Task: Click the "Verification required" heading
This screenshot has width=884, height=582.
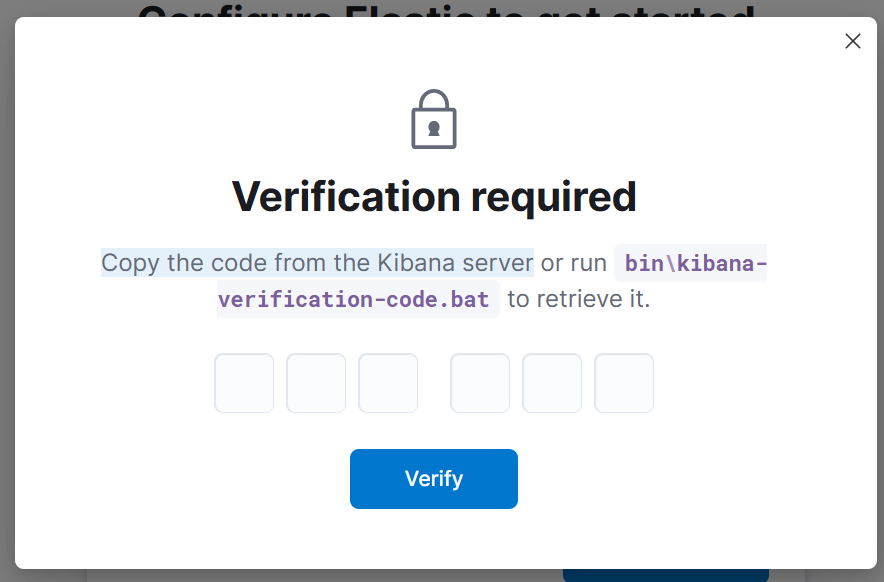Action: tap(434, 197)
